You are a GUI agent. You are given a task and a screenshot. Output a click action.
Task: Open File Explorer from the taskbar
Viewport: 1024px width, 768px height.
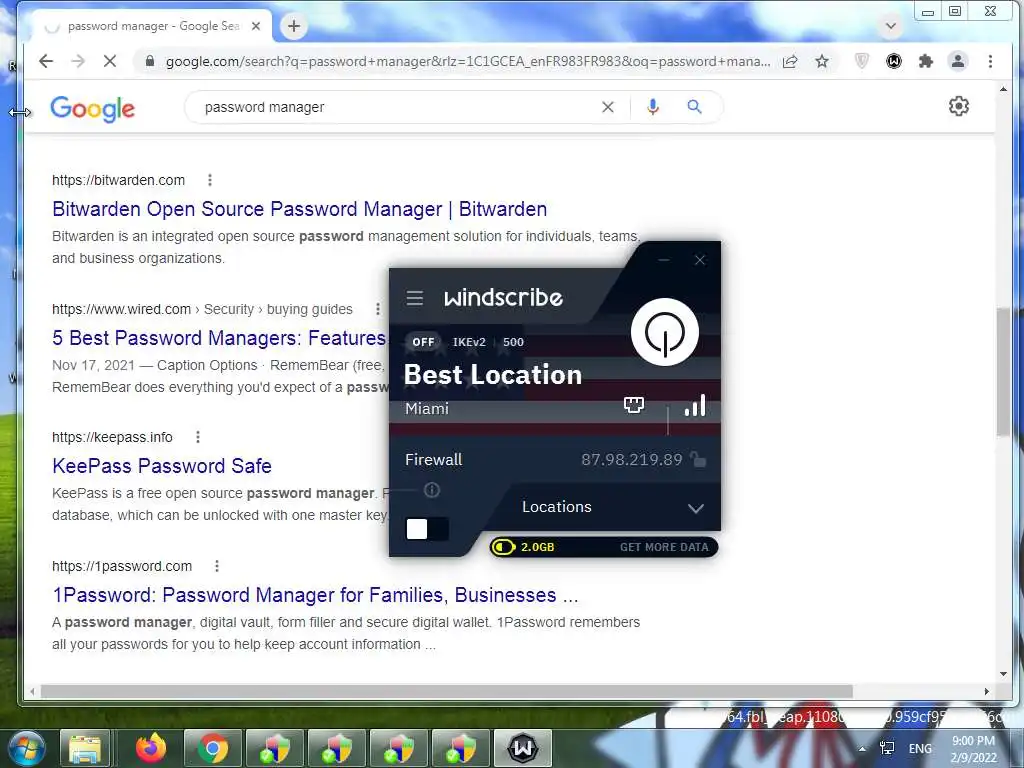pyautogui.click(x=85, y=748)
